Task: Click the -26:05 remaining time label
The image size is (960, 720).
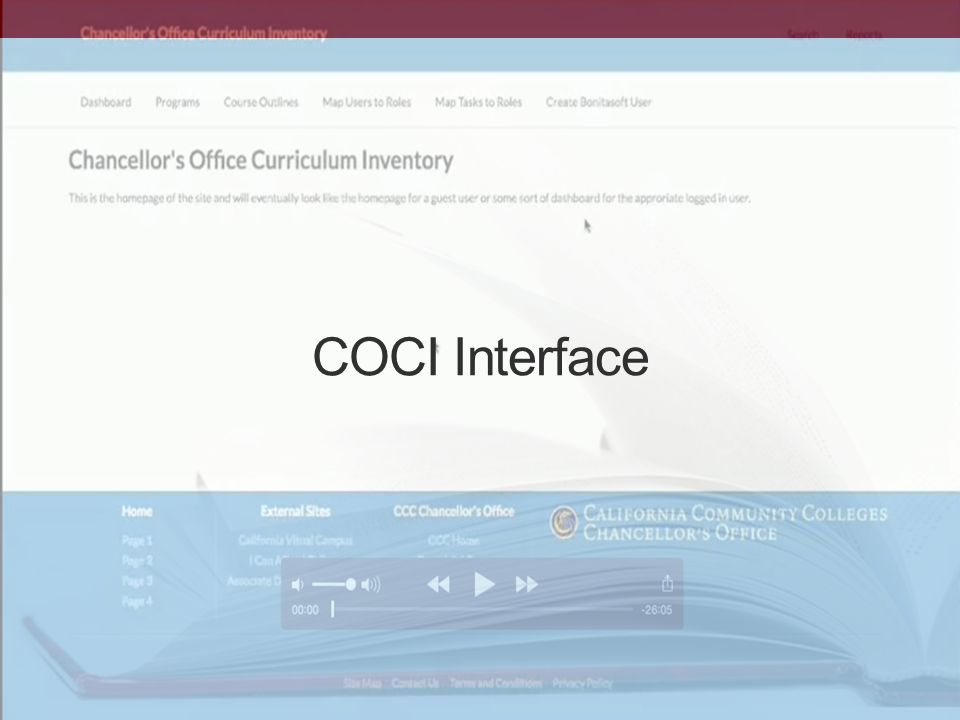Action: click(656, 610)
